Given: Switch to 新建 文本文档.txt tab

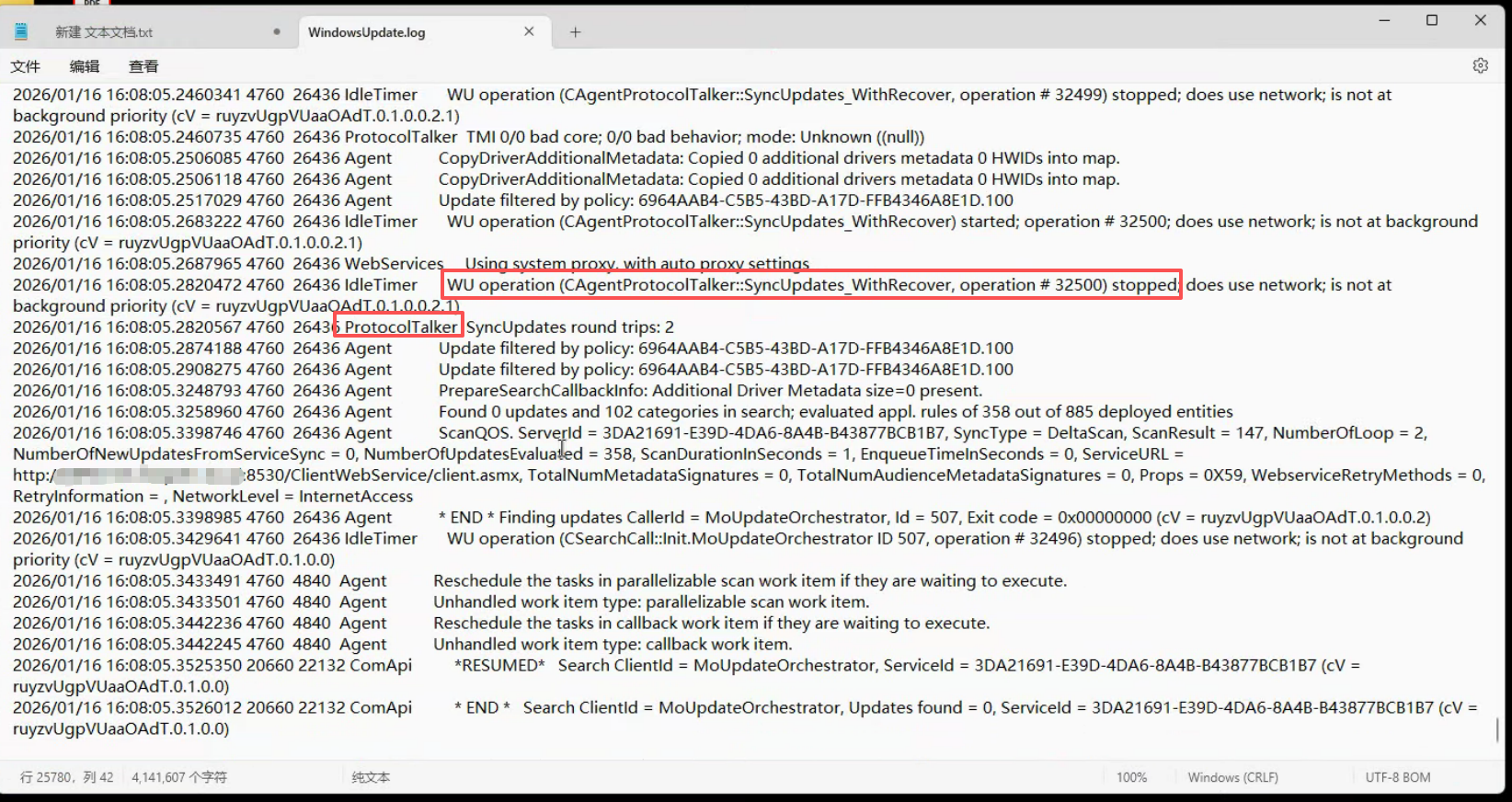Looking at the screenshot, I should coord(104,32).
